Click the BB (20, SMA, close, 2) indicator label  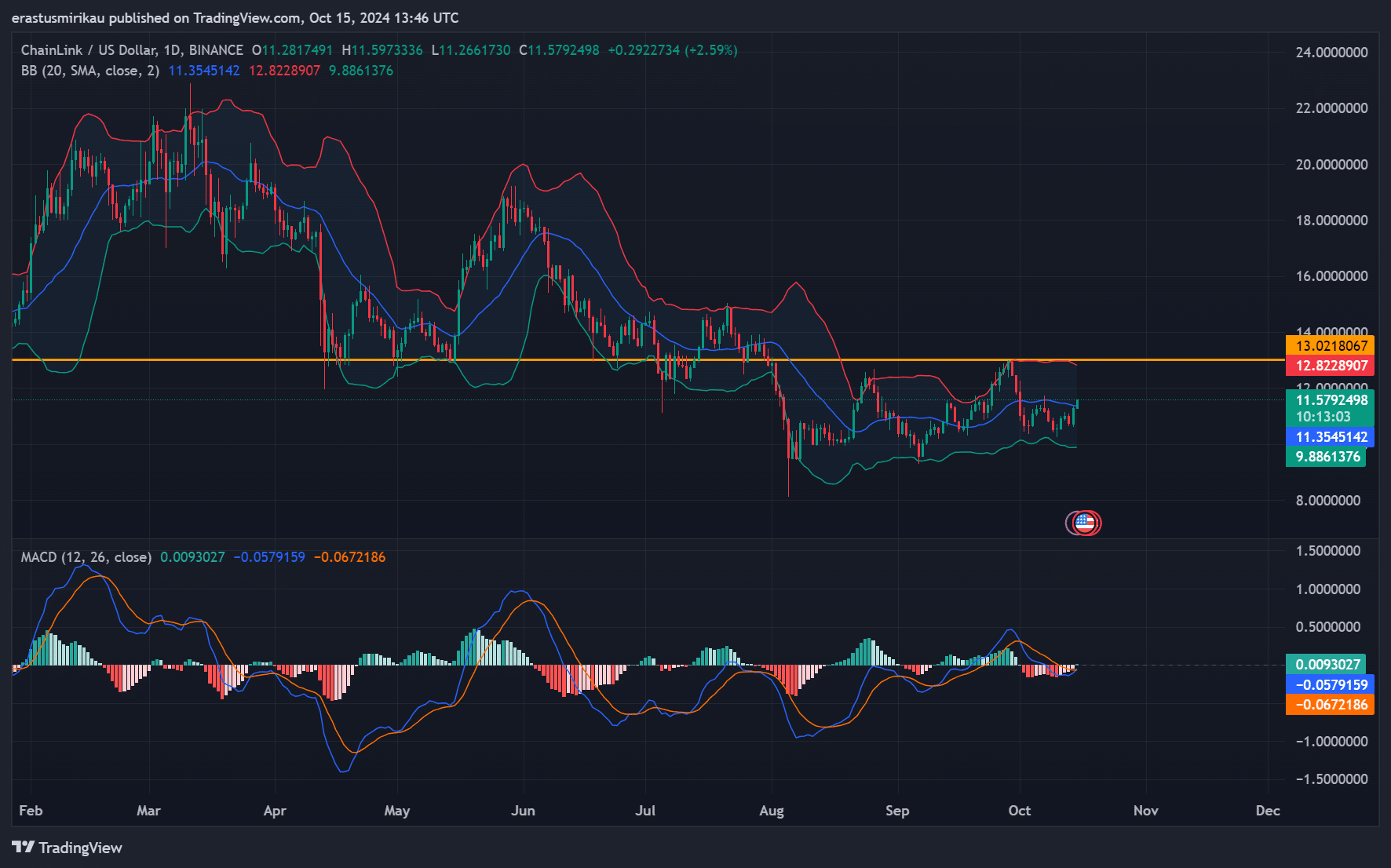(x=90, y=71)
